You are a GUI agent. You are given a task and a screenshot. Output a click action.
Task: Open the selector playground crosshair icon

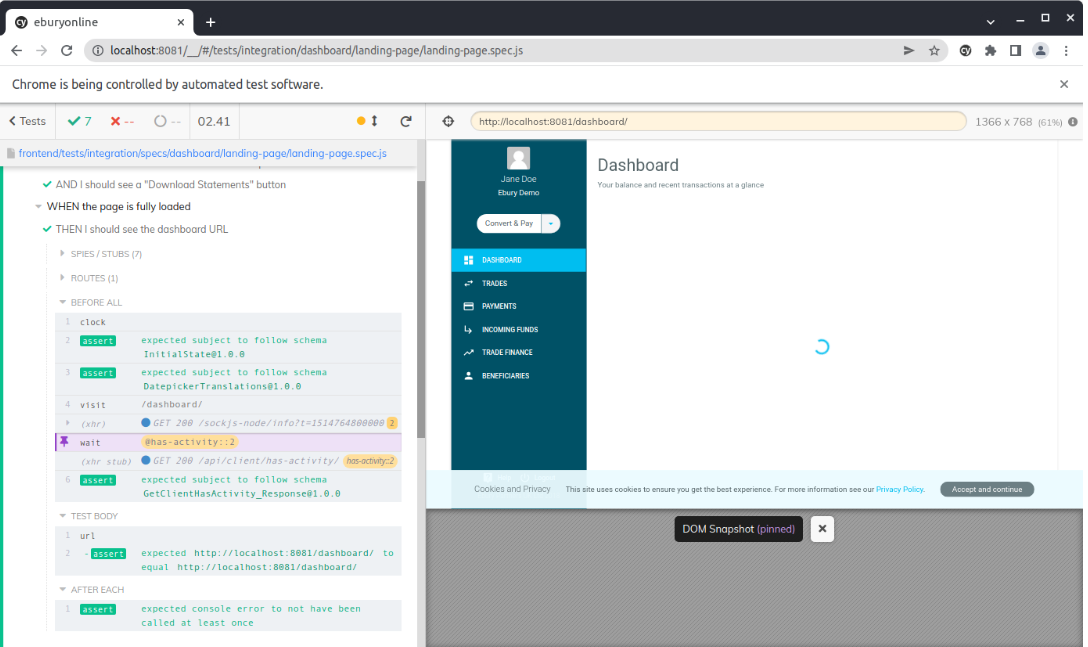(448, 121)
